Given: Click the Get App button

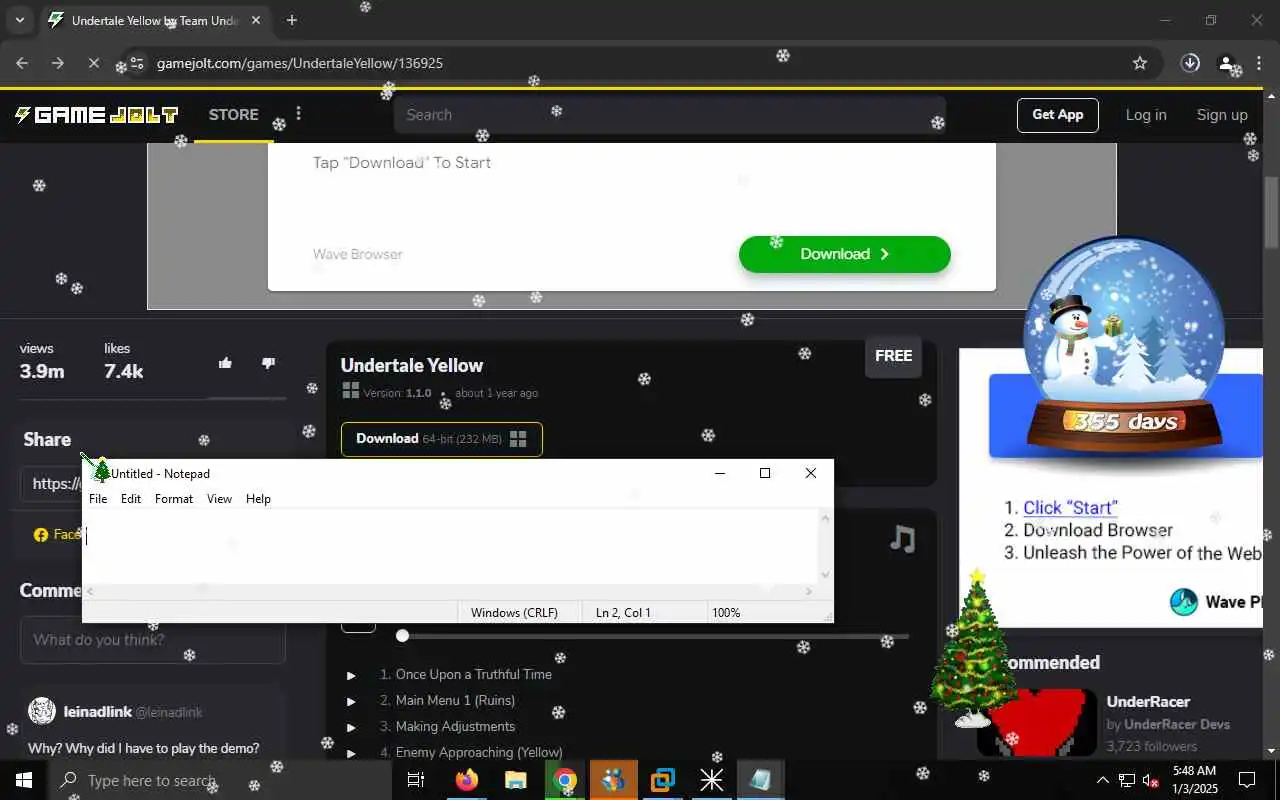Looking at the screenshot, I should pyautogui.click(x=1057, y=115).
